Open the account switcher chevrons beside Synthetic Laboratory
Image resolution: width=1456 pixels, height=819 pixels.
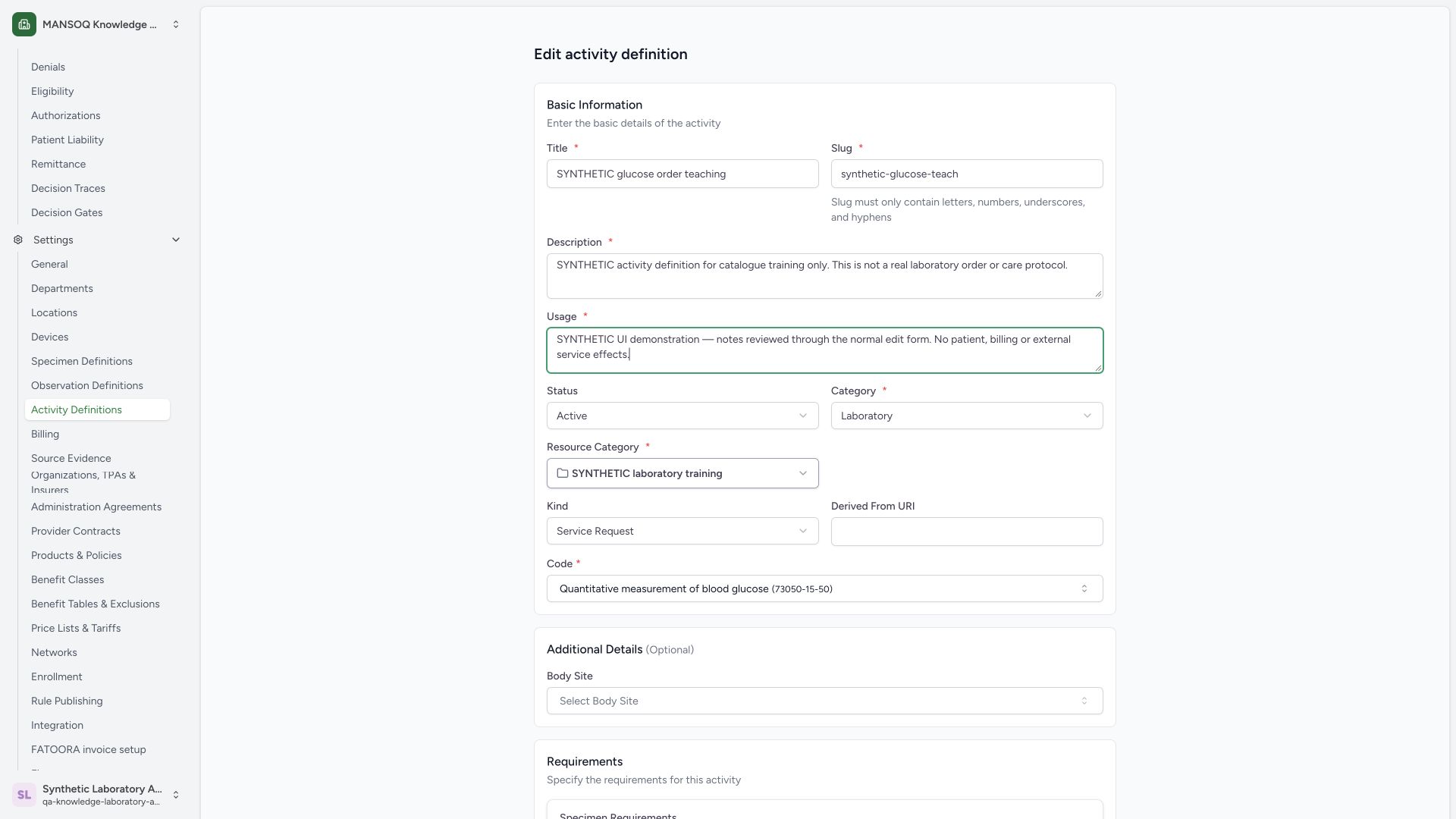click(176, 795)
